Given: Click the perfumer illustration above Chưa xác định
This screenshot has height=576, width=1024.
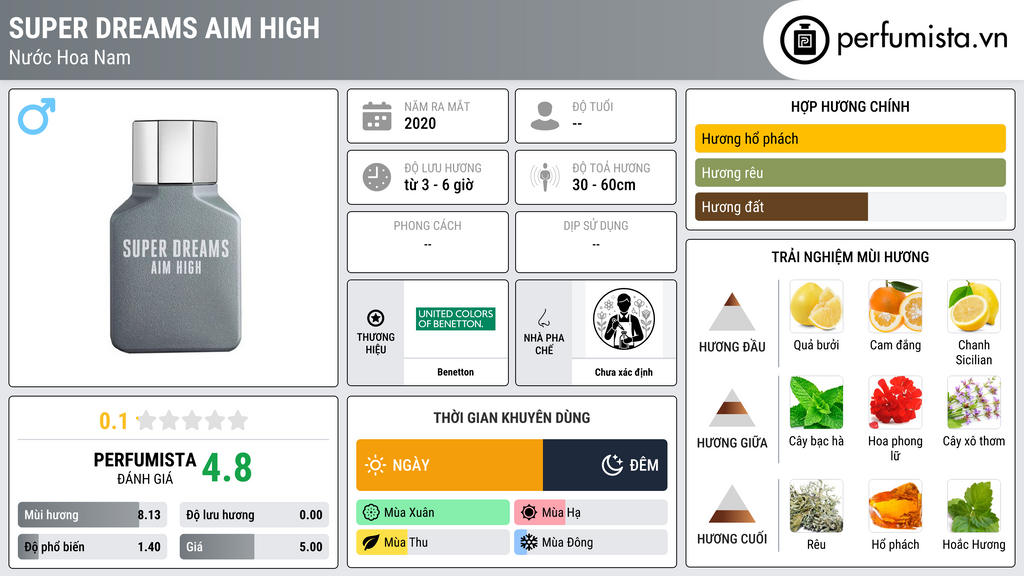Looking at the screenshot, I should click(624, 319).
